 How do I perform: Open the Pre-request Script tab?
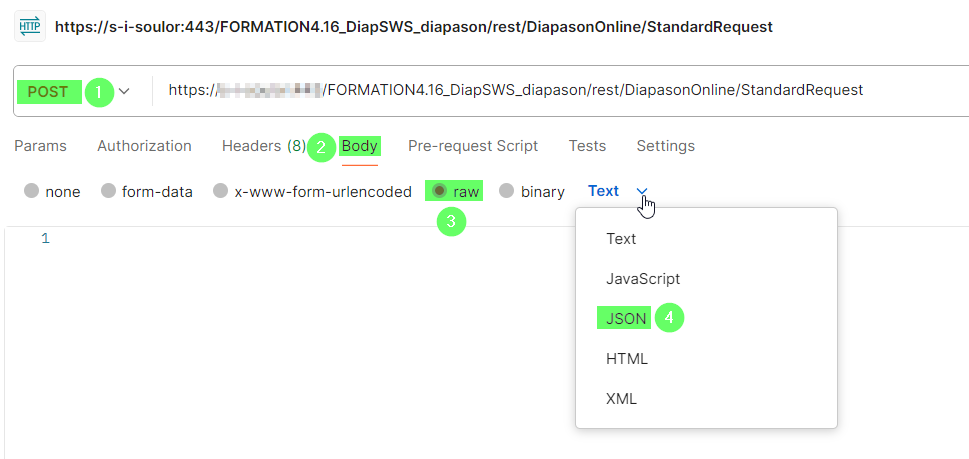472,146
